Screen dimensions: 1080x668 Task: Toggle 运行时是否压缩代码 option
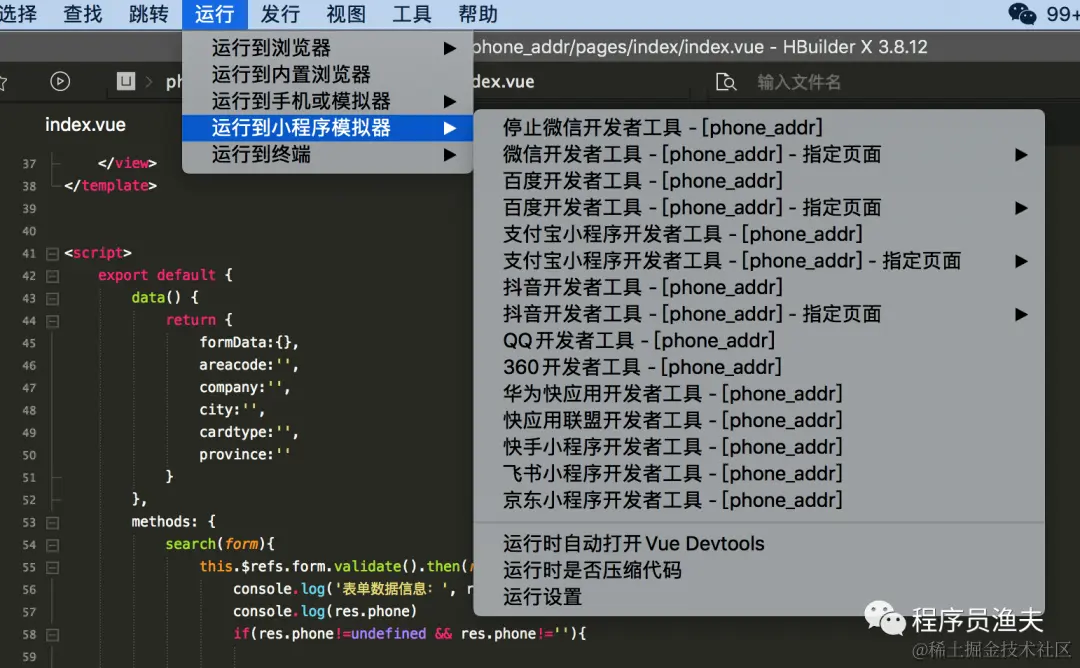759,570
